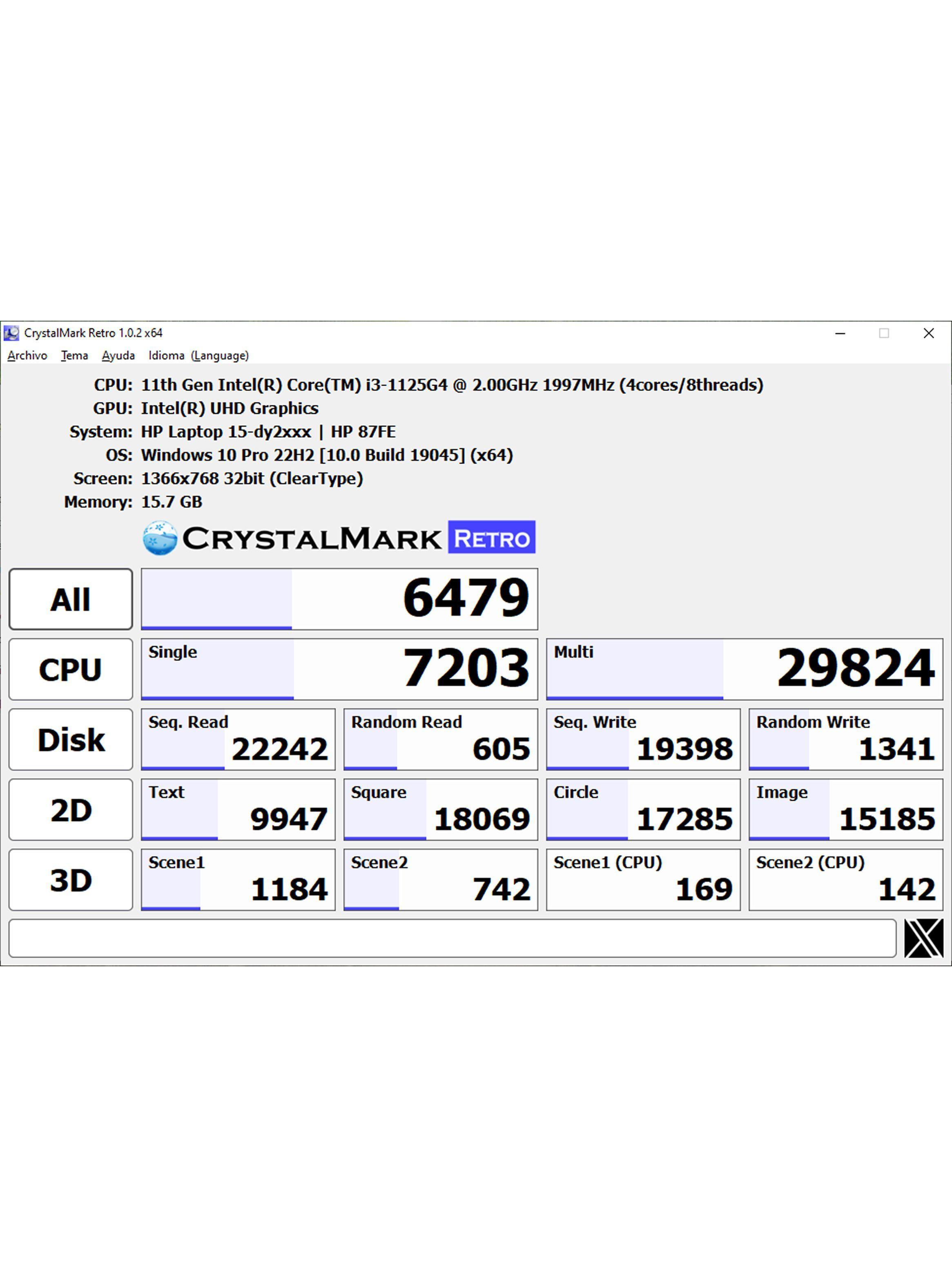Click the CrystalMark app icon in title bar
This screenshot has height=1287, width=952.
coord(11,333)
